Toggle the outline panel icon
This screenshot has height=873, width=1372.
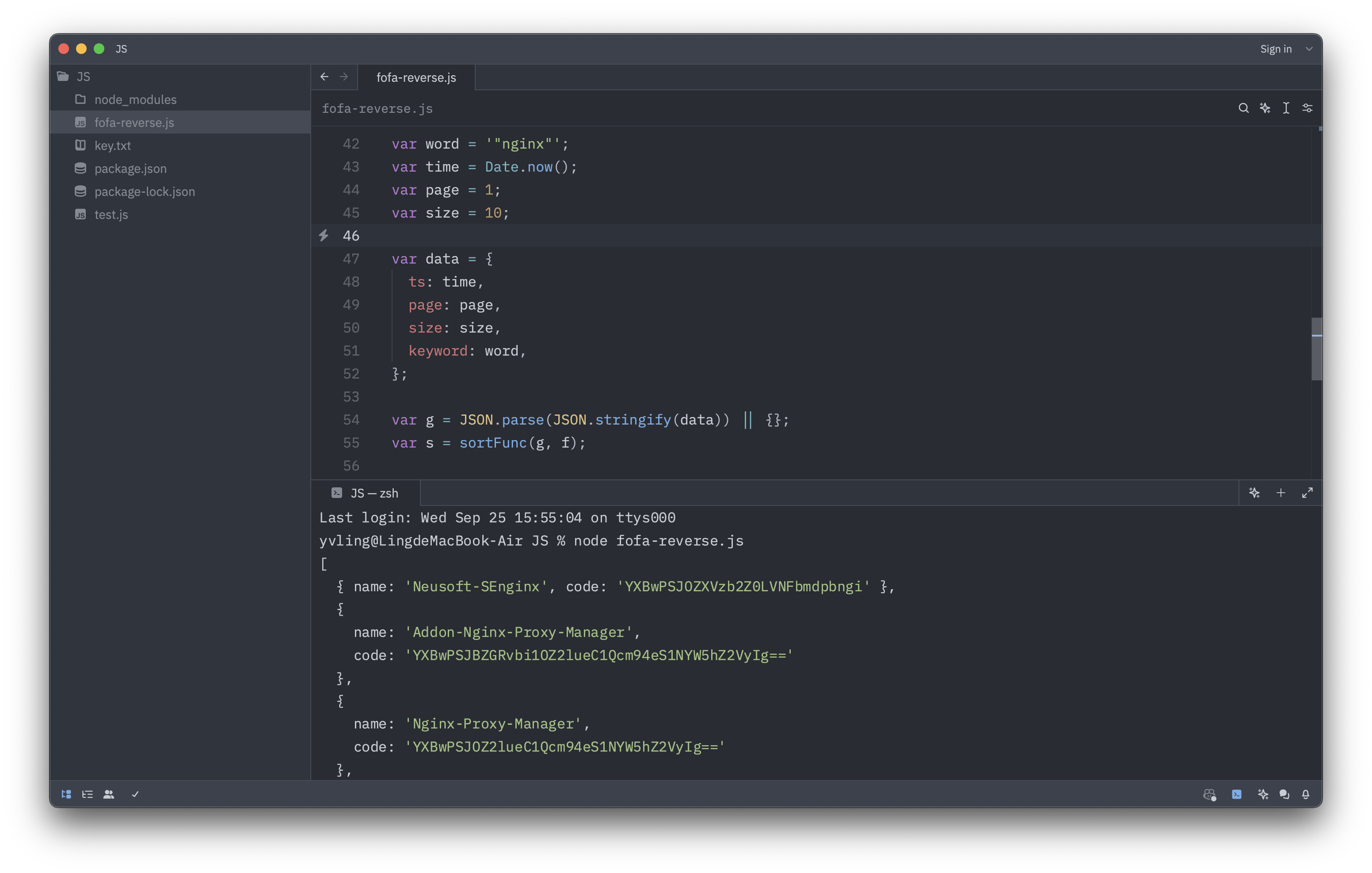[87, 794]
